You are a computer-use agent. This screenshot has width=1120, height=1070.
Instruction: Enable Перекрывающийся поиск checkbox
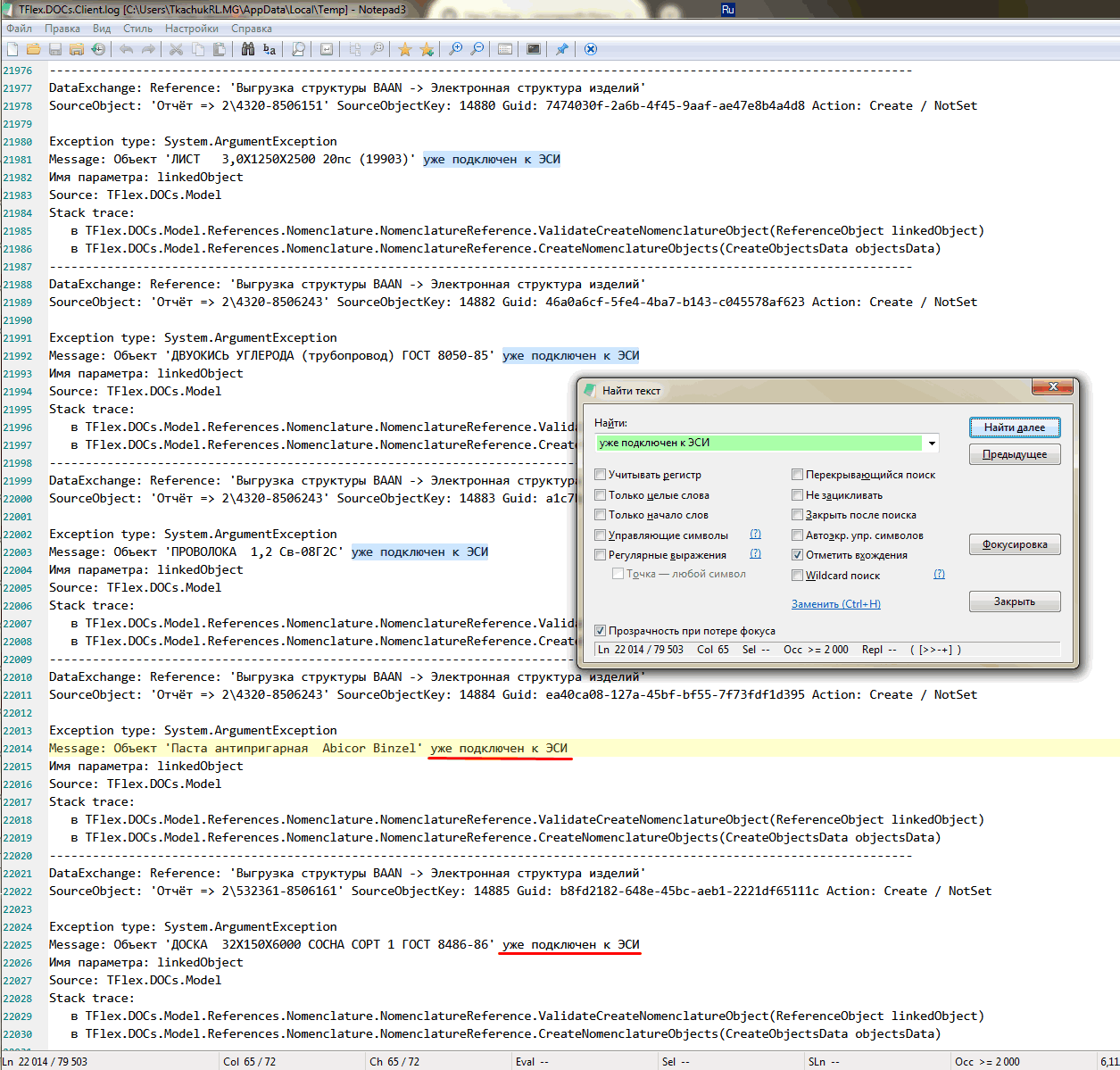[x=798, y=475]
